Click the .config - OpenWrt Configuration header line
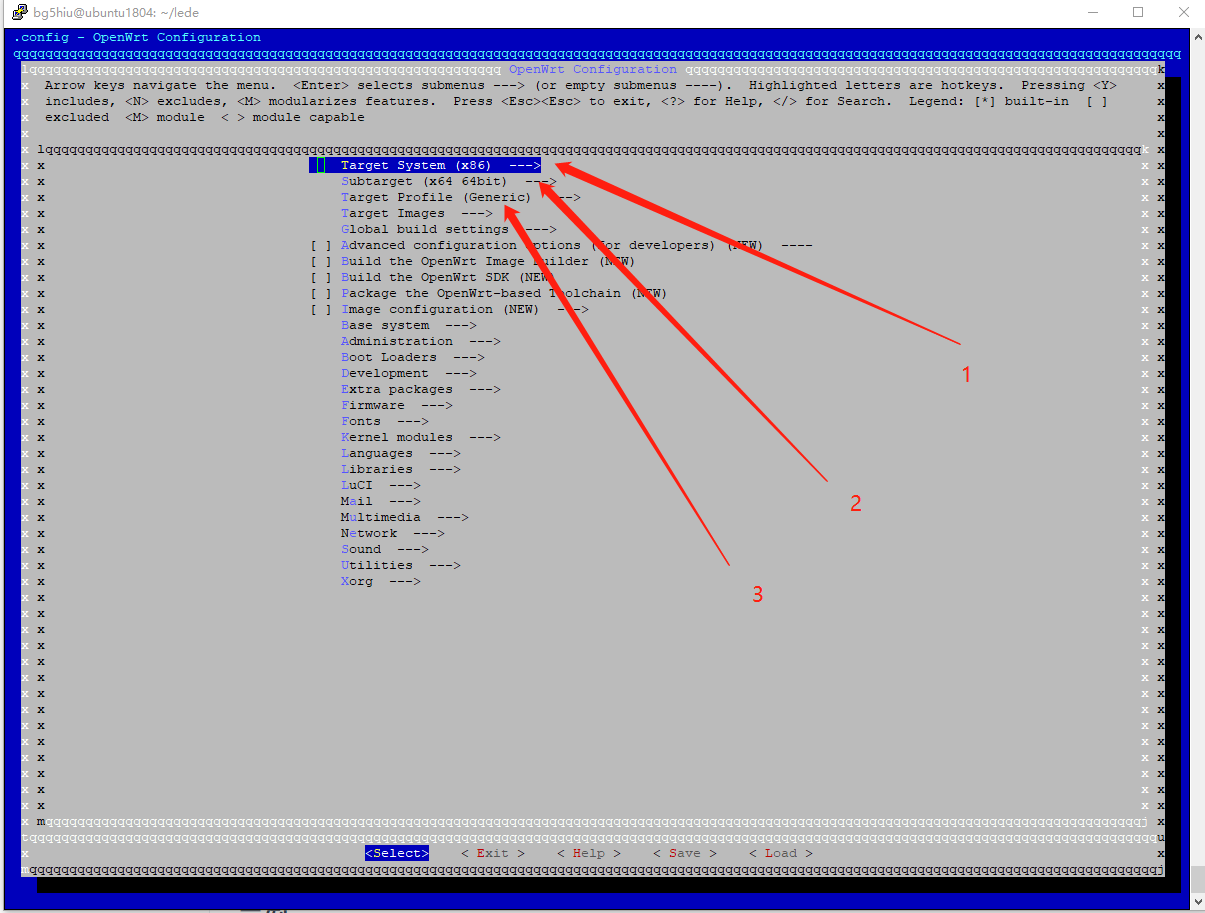Viewport: 1205px width, 913px height. [x=137, y=38]
